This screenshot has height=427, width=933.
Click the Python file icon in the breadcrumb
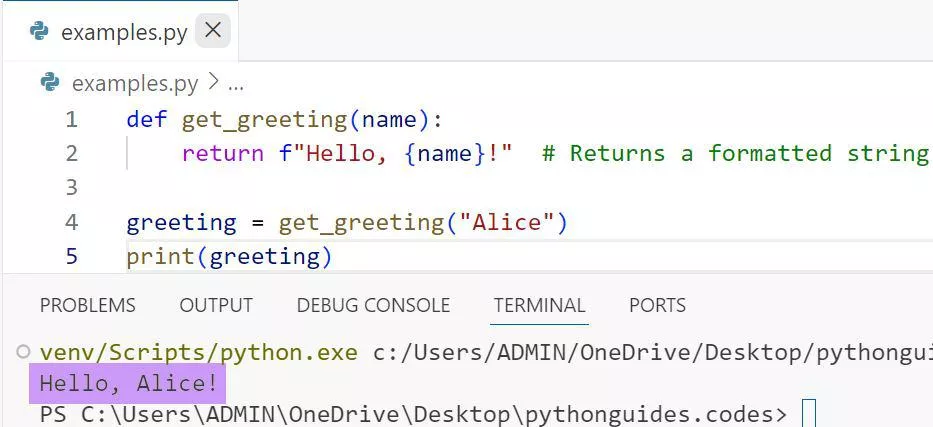tap(50, 83)
